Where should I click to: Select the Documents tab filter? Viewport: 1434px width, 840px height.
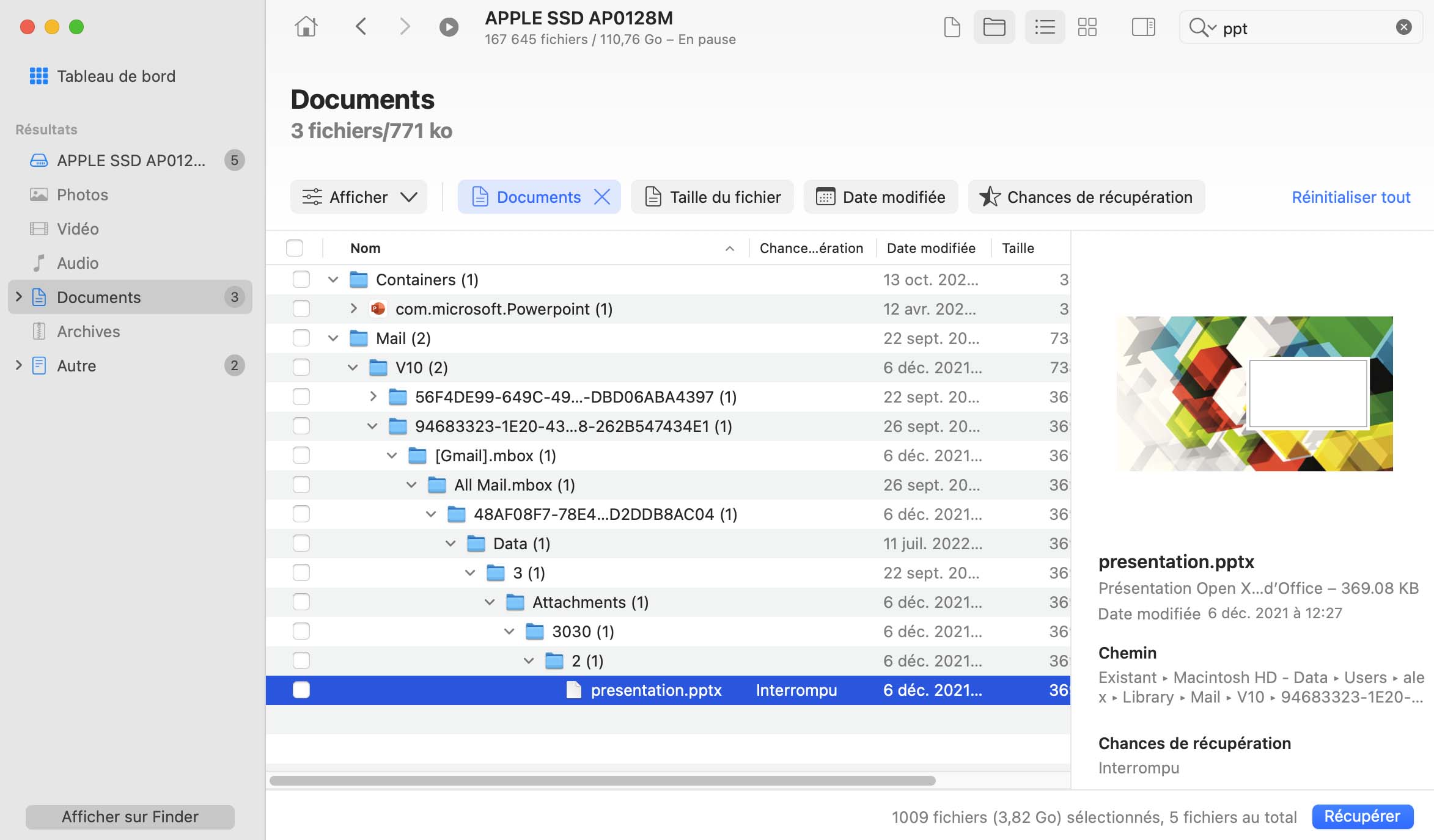538,197
